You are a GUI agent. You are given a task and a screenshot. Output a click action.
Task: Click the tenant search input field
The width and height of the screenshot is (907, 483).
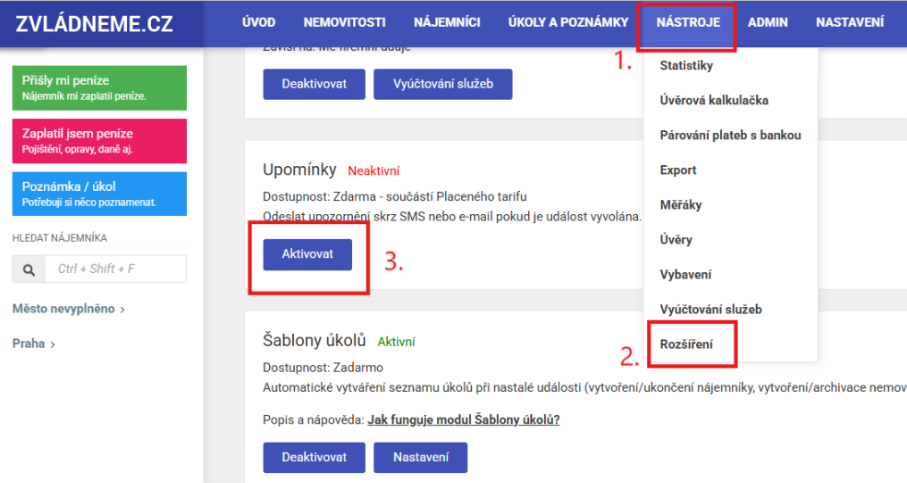(x=115, y=269)
